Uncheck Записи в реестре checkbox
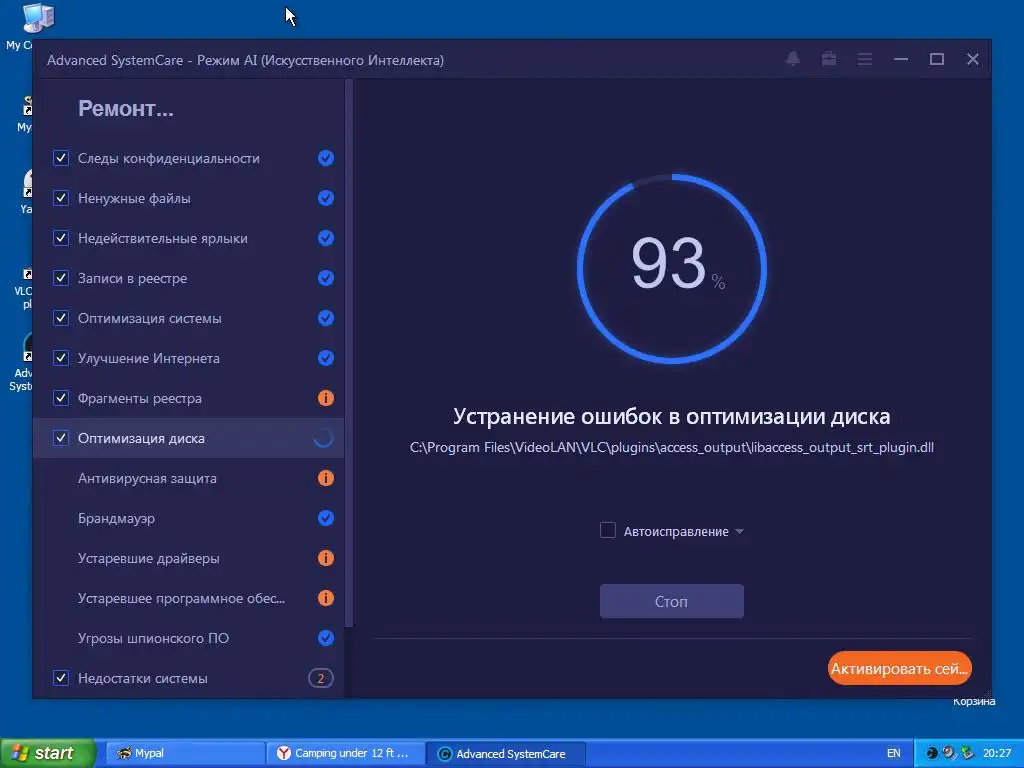This screenshot has height=768, width=1024. pyautogui.click(x=61, y=278)
